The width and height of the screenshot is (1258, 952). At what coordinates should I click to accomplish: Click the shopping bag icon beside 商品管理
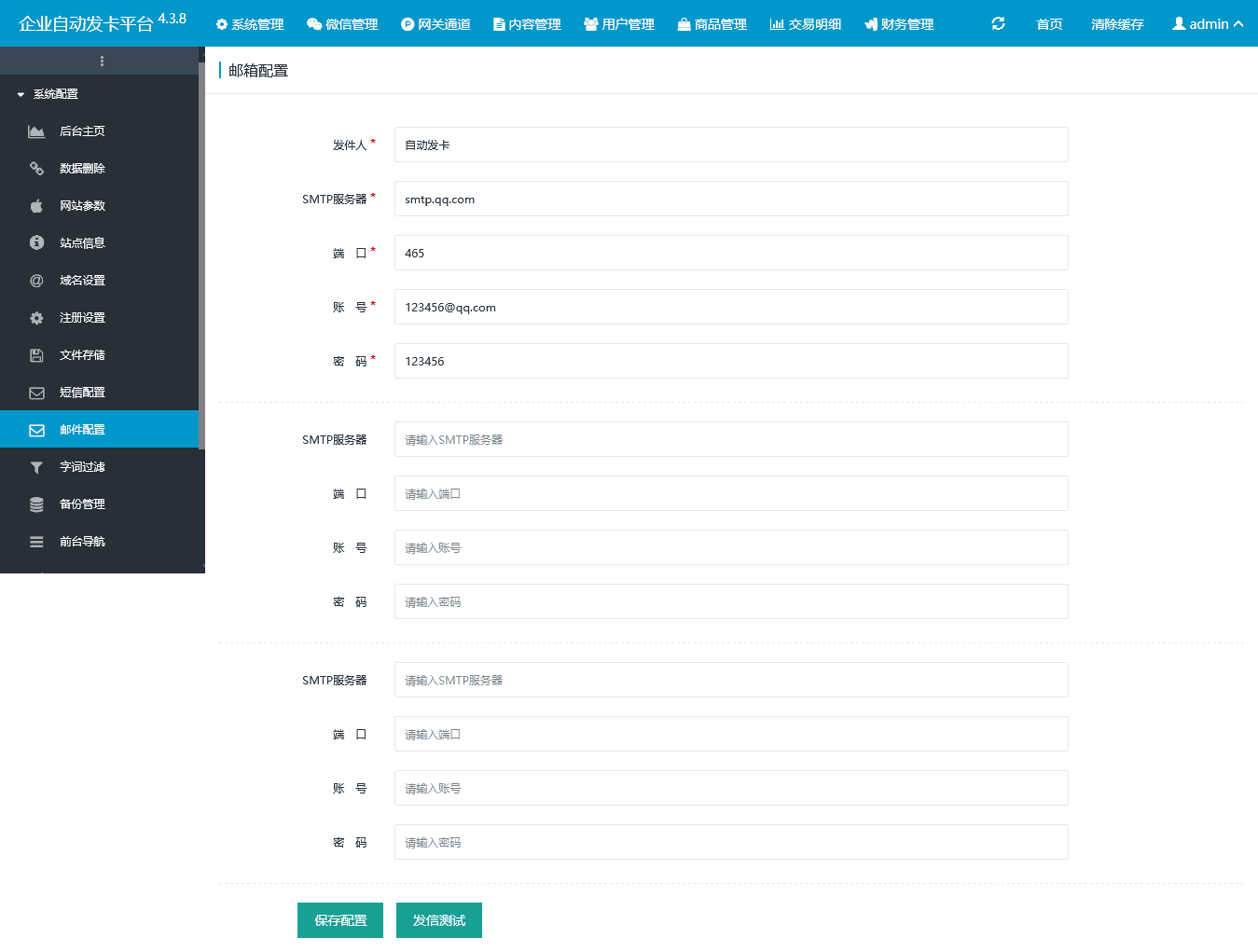[x=684, y=24]
